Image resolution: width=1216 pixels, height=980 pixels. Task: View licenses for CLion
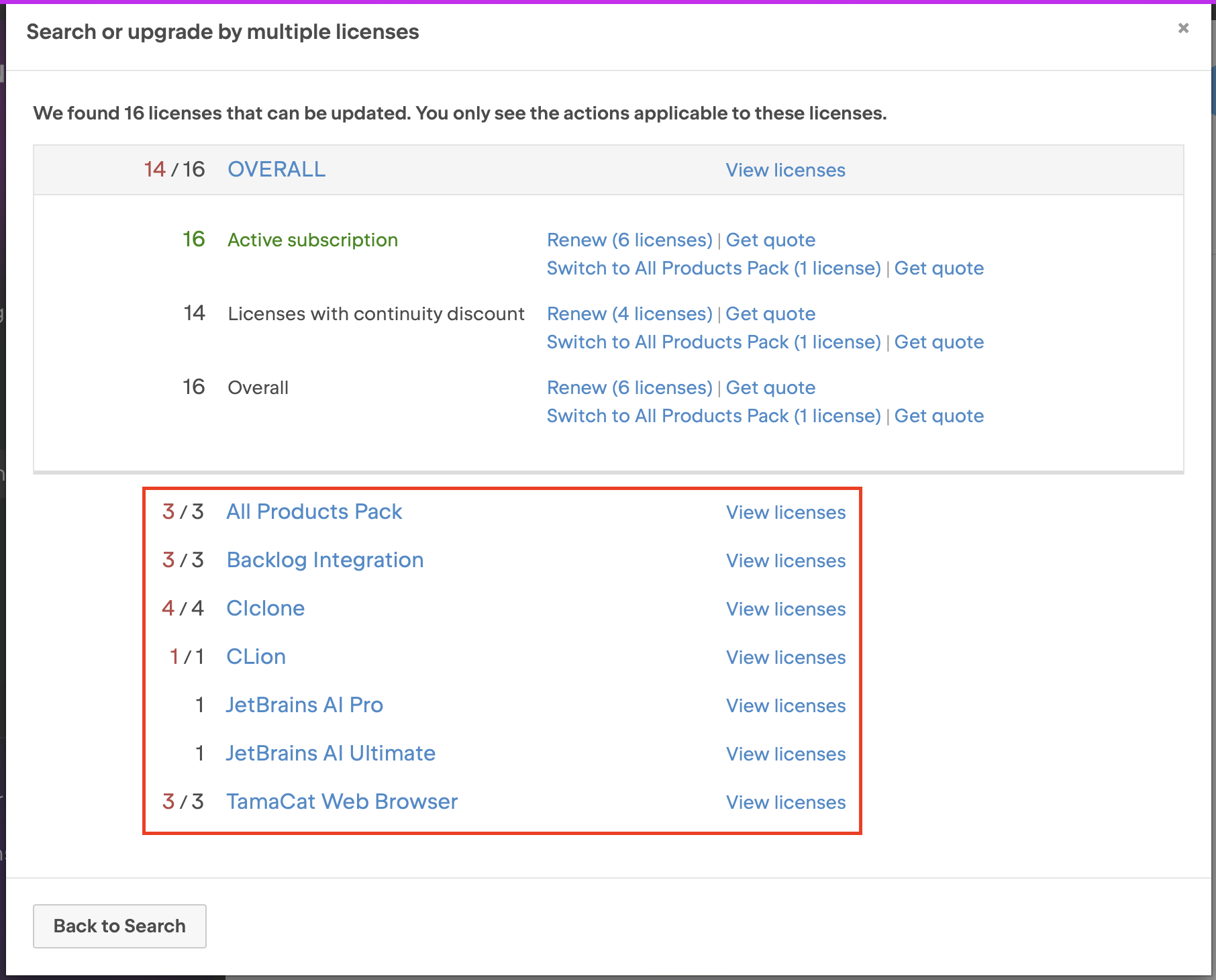tap(786, 657)
